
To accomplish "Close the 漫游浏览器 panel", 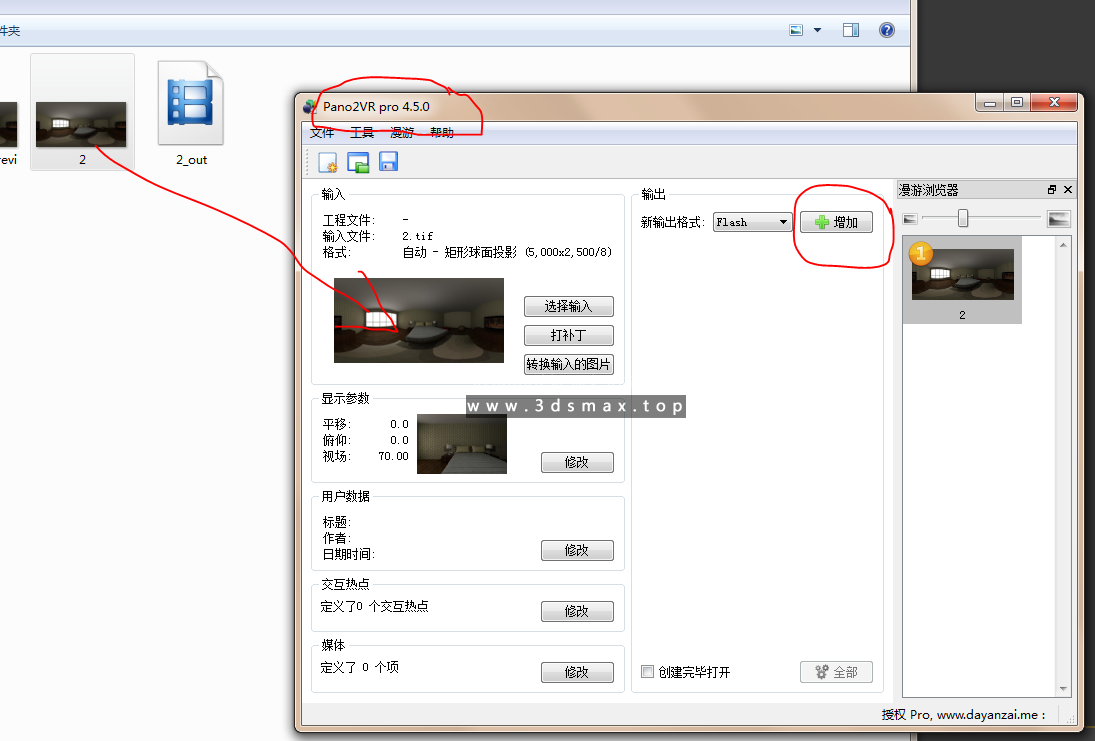I will [x=1068, y=190].
